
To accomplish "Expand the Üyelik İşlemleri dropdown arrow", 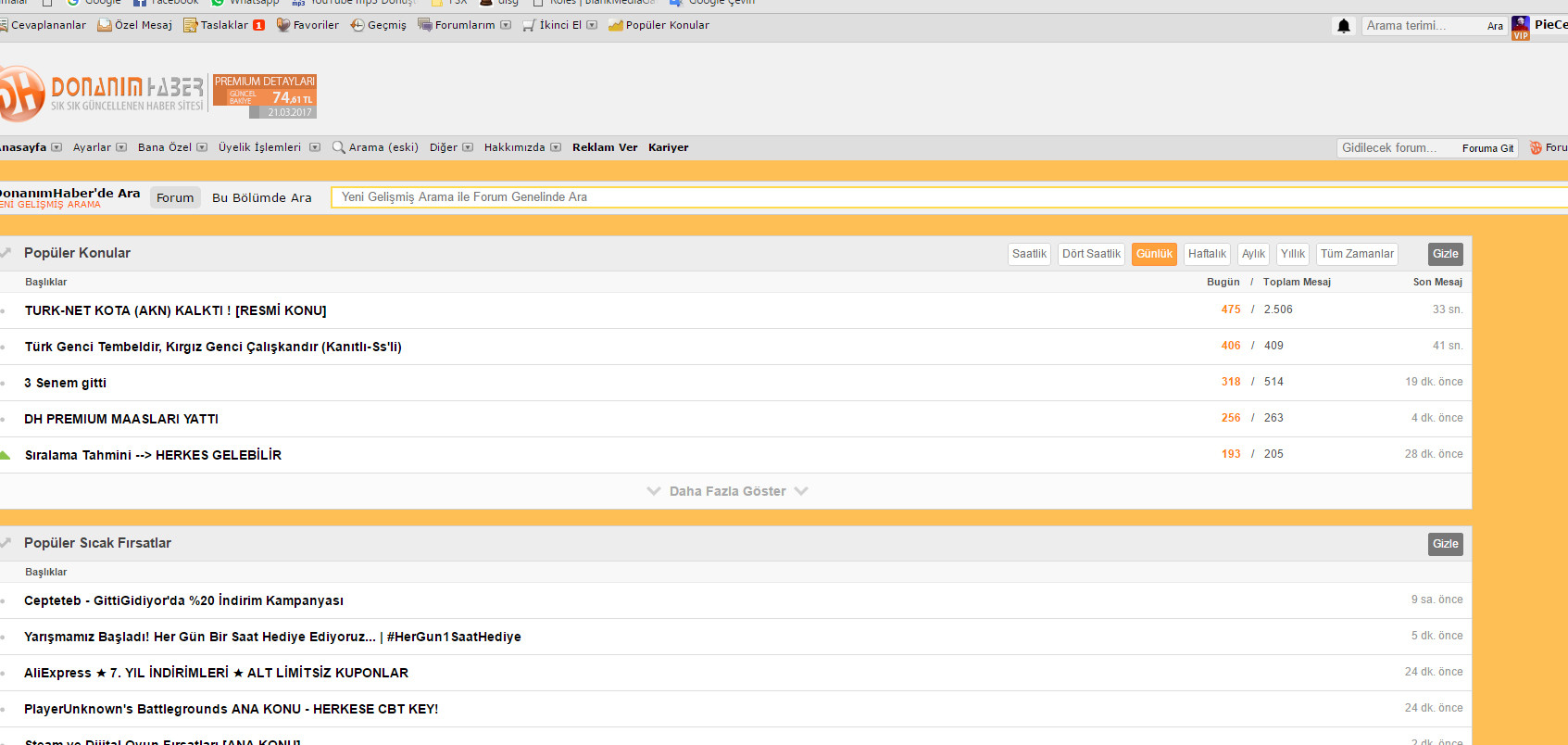I will coord(315,147).
